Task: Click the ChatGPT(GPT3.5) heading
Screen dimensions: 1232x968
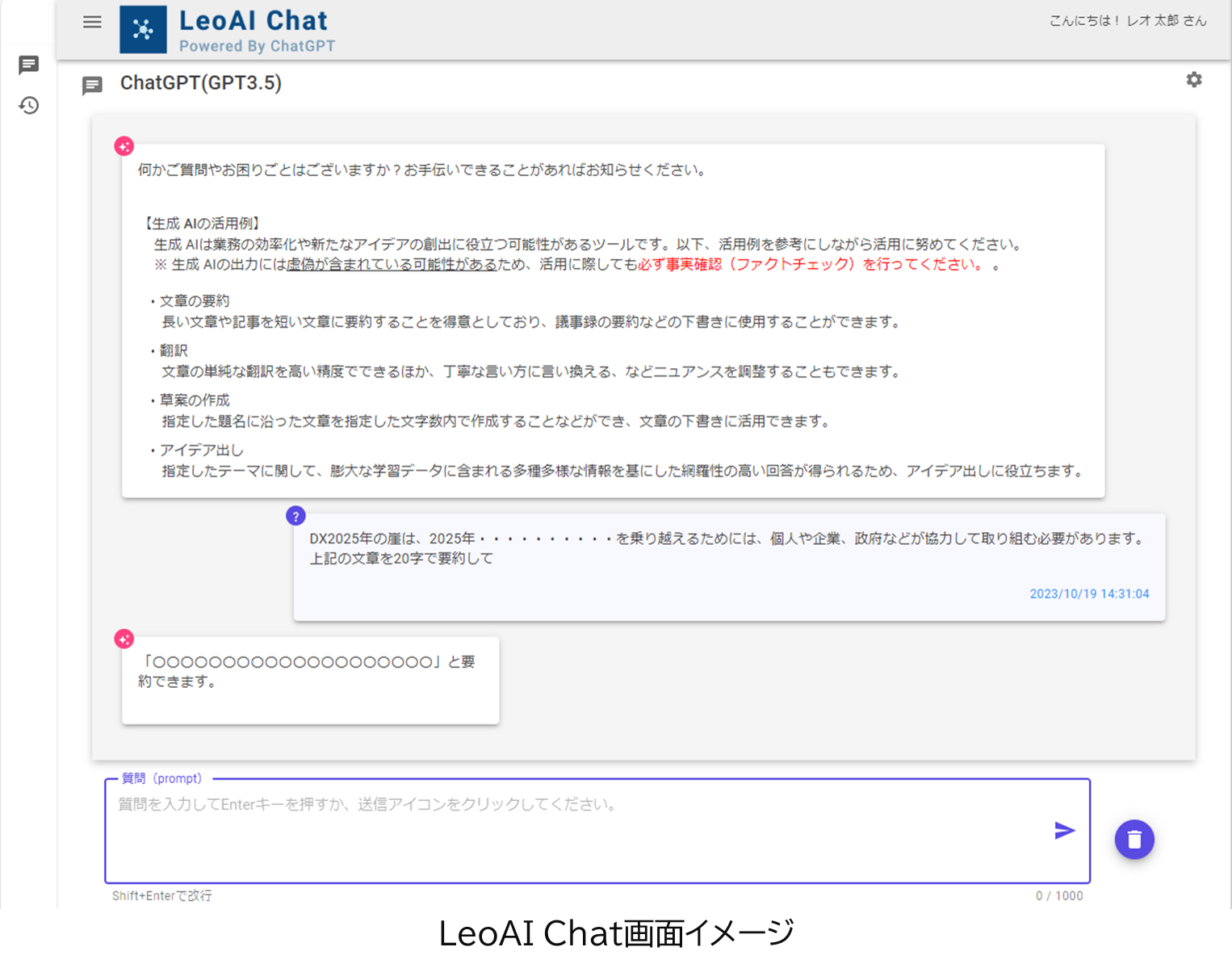Action: [x=201, y=83]
